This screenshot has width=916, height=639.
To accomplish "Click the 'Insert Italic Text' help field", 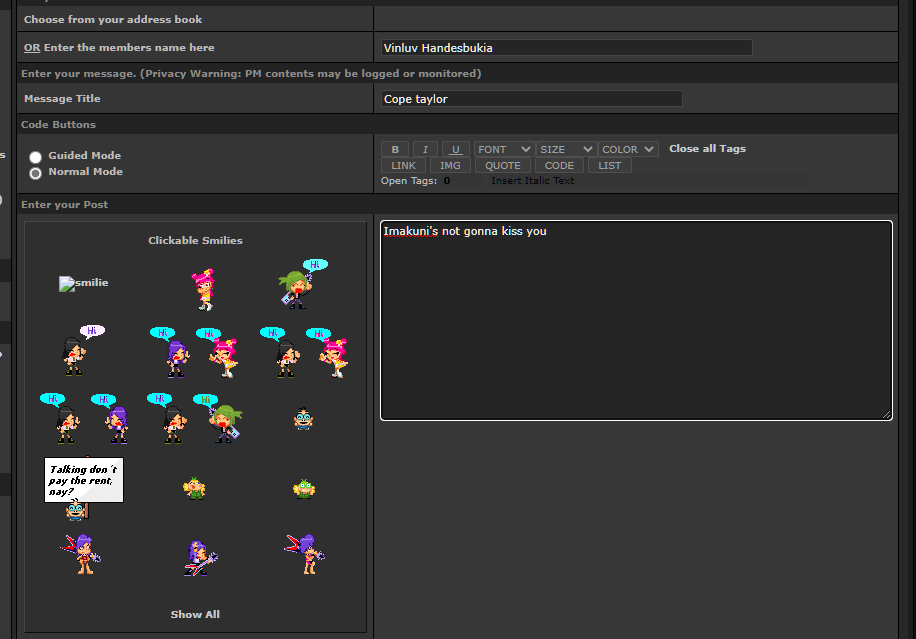I will 648,181.
